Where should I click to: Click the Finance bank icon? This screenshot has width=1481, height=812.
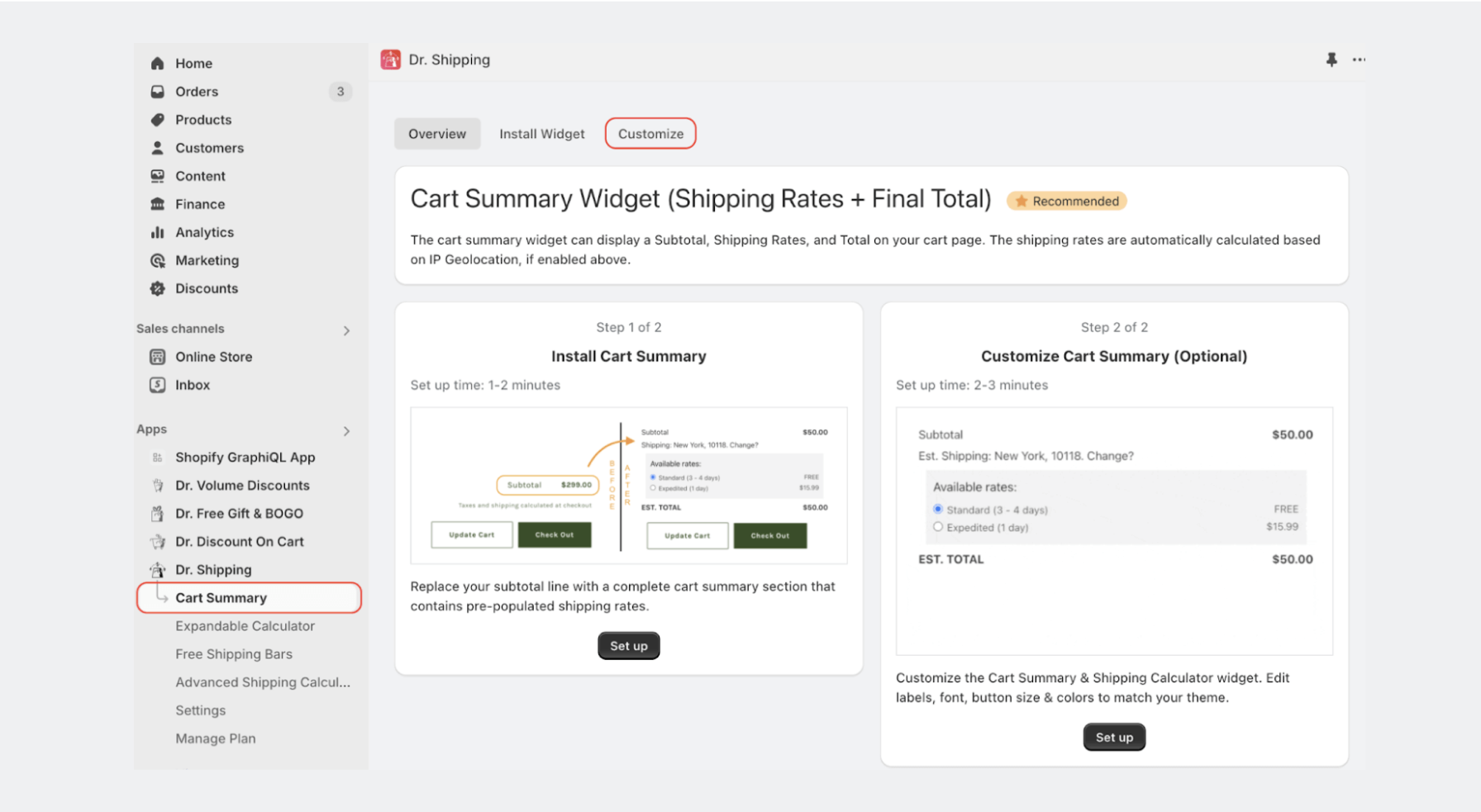tap(157, 204)
